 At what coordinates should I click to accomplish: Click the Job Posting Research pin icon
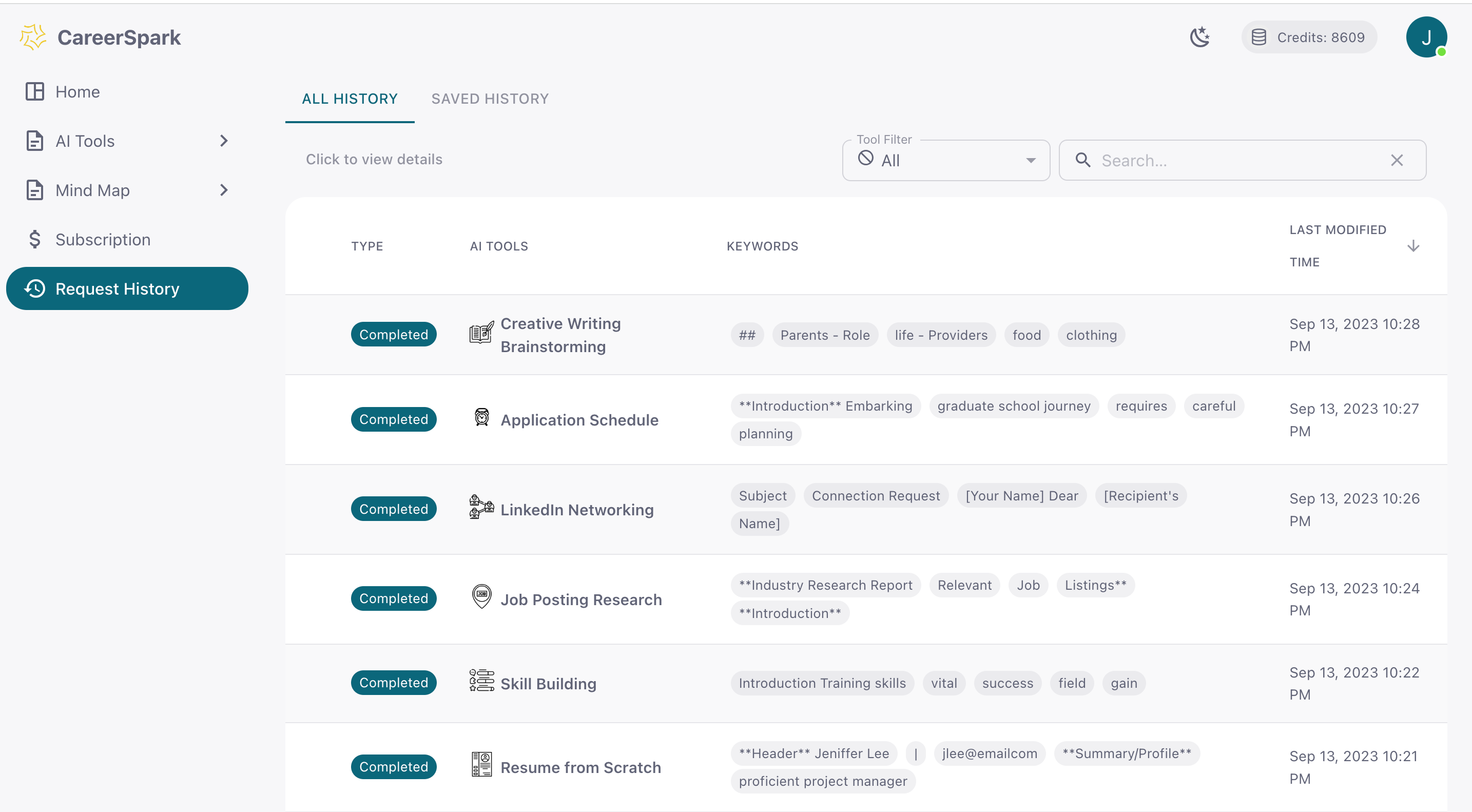482,597
